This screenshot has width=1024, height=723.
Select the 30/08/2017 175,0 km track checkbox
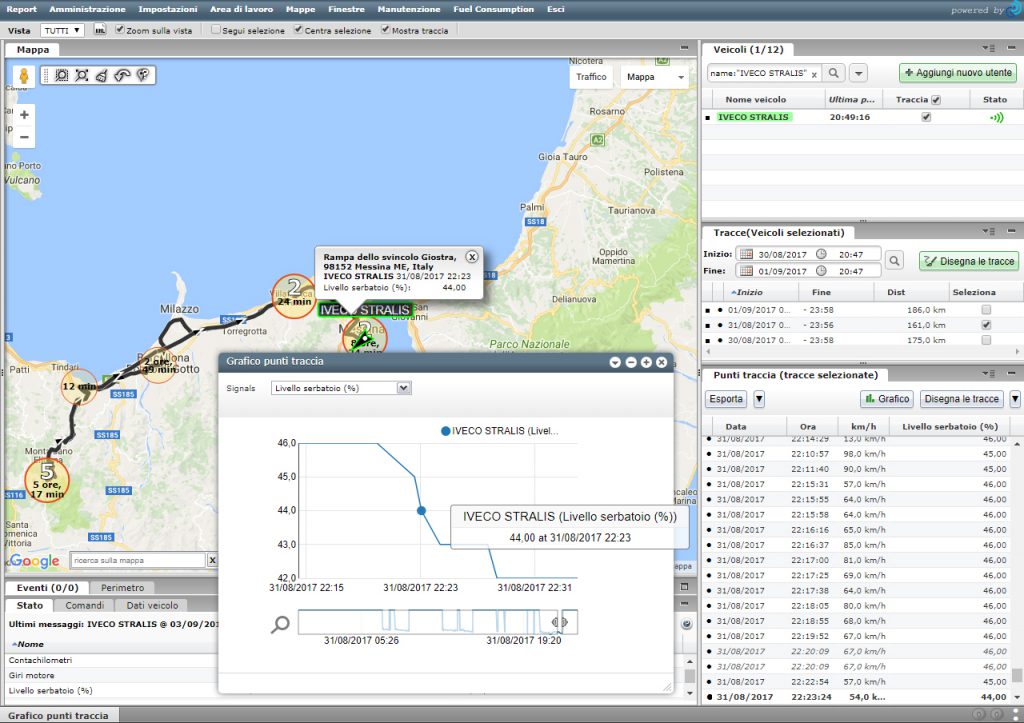click(986, 340)
